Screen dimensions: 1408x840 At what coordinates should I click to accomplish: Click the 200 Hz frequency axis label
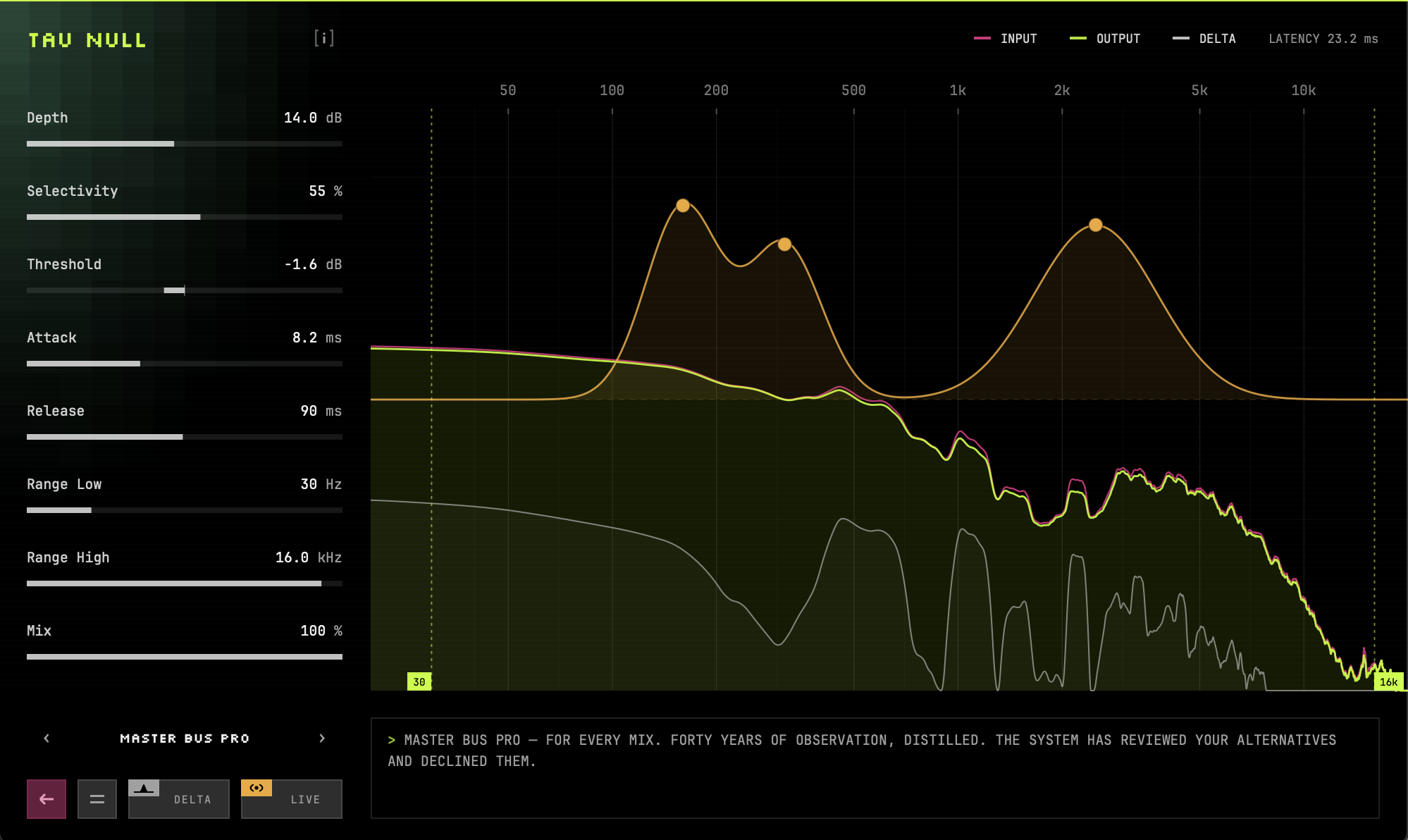[717, 90]
